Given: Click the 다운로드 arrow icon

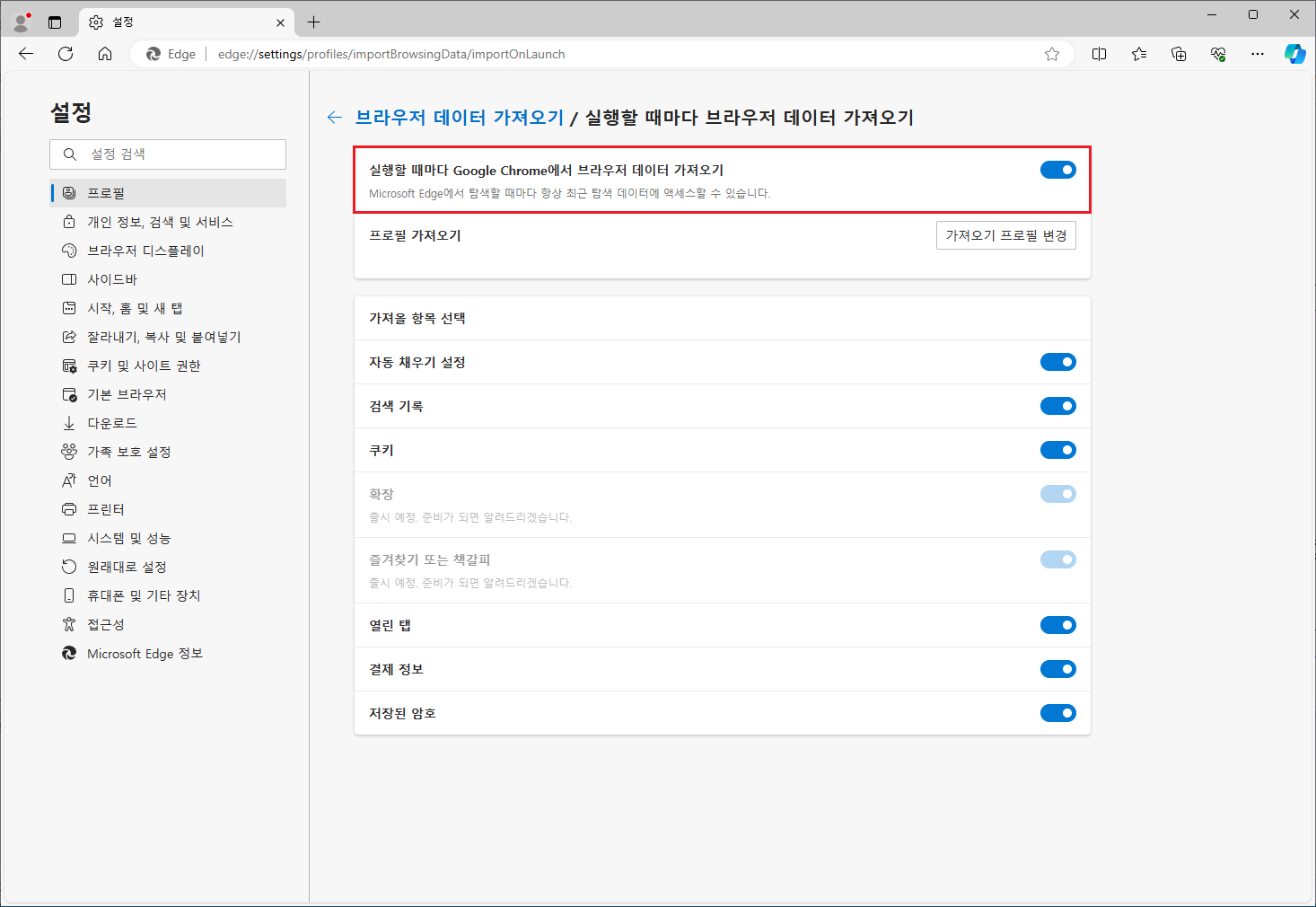Looking at the screenshot, I should click(x=69, y=423).
